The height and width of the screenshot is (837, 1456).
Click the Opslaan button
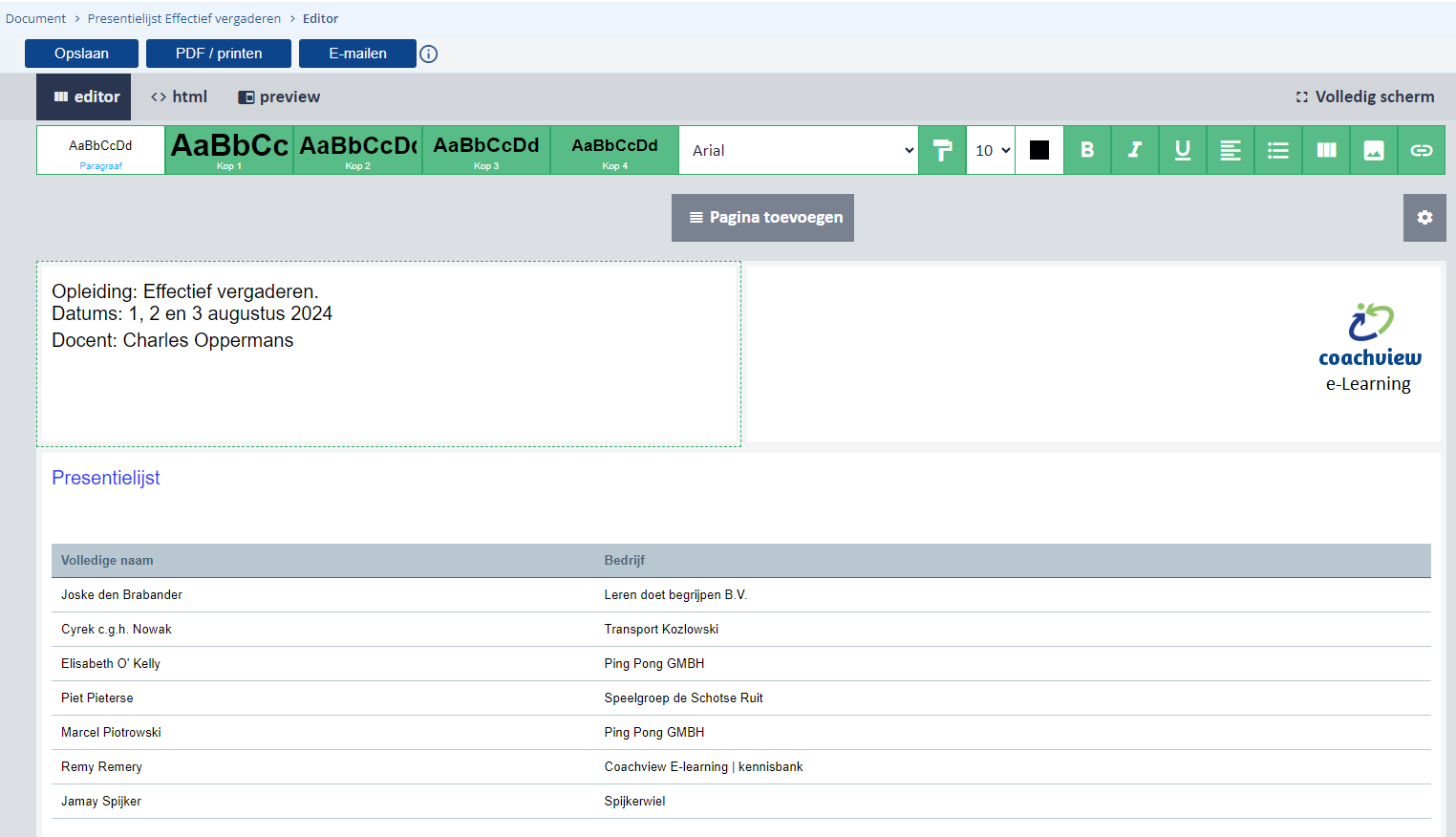pyautogui.click(x=81, y=54)
